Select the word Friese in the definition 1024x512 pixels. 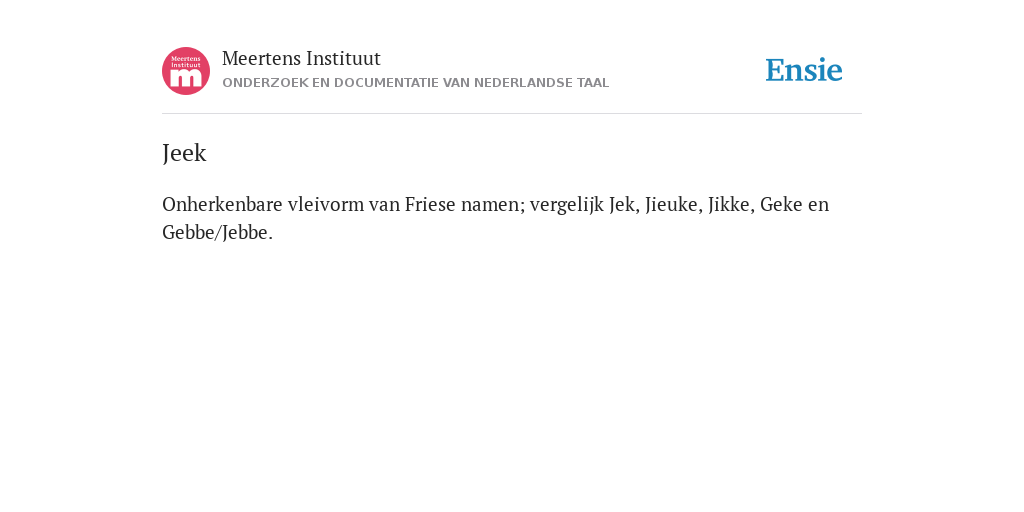430,204
